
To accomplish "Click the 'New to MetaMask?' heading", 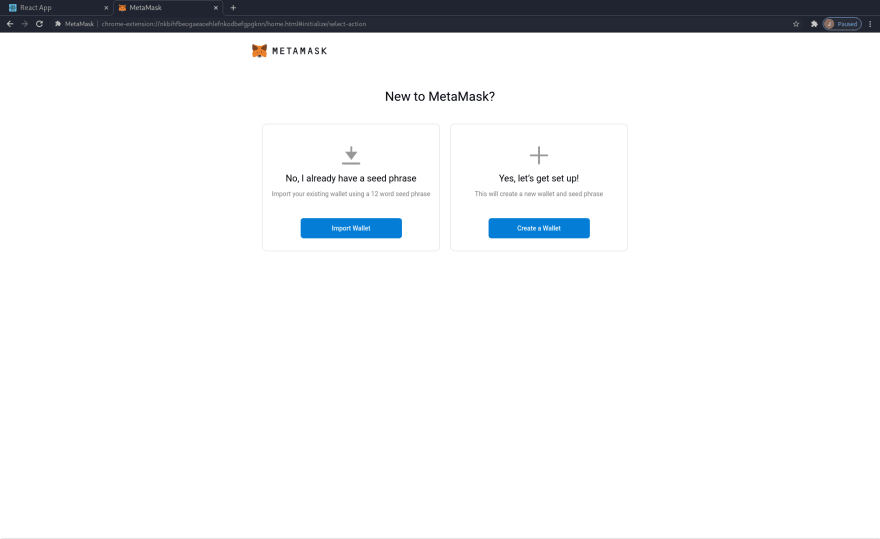I will coord(439,97).
